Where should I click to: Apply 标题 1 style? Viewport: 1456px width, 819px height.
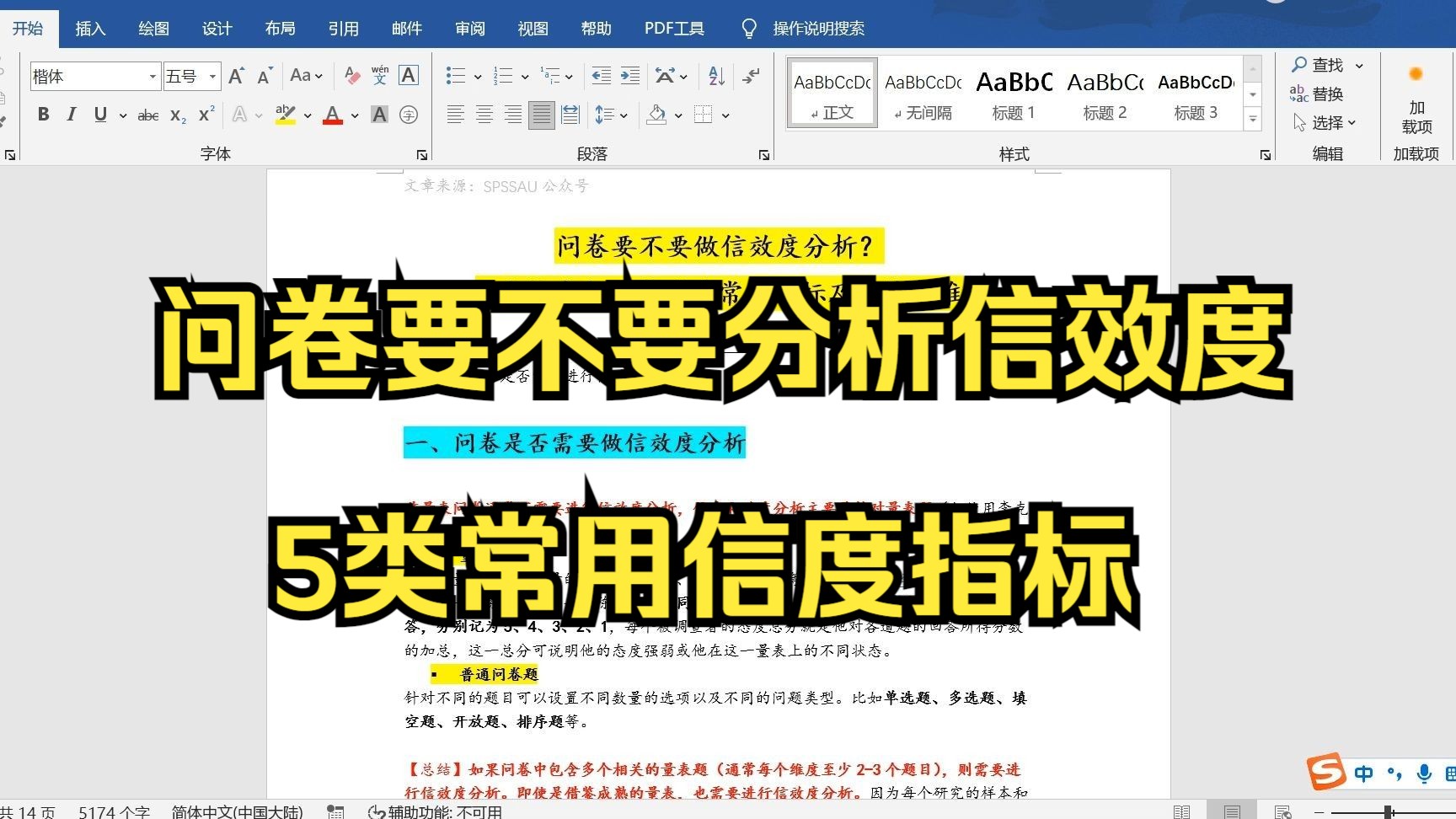pyautogui.click(x=1014, y=94)
